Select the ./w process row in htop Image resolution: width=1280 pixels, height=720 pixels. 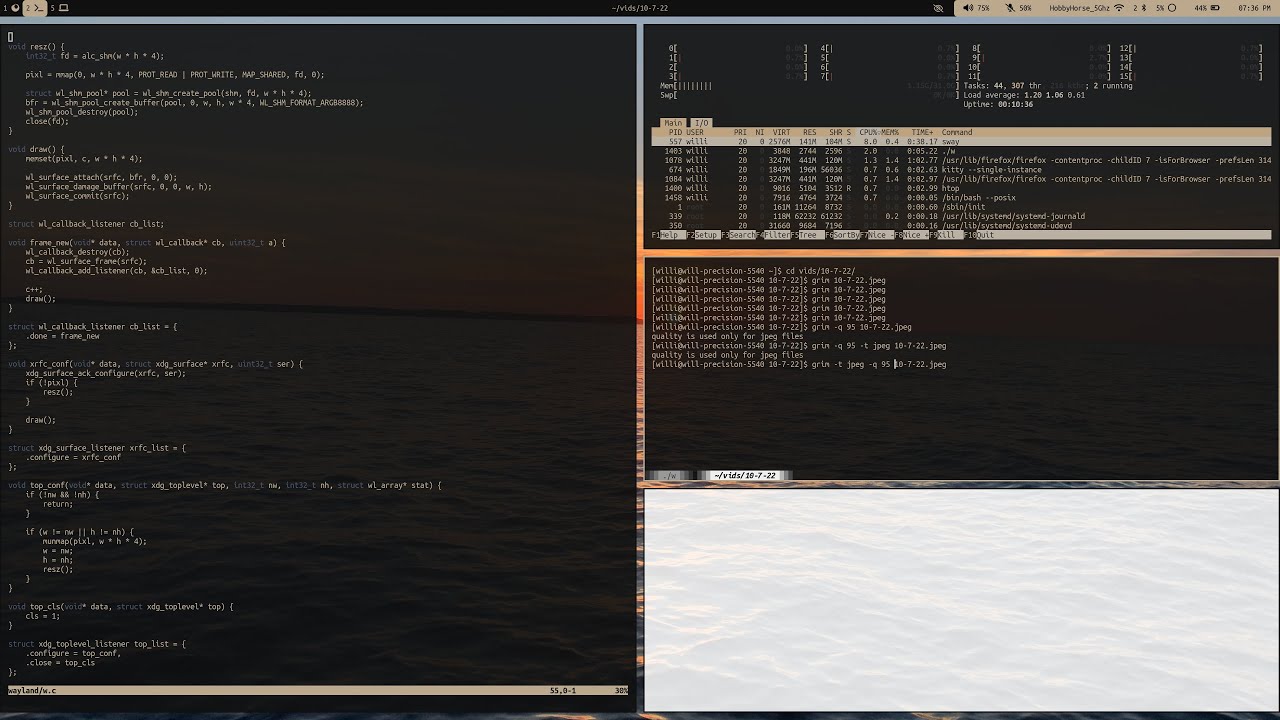point(961,151)
